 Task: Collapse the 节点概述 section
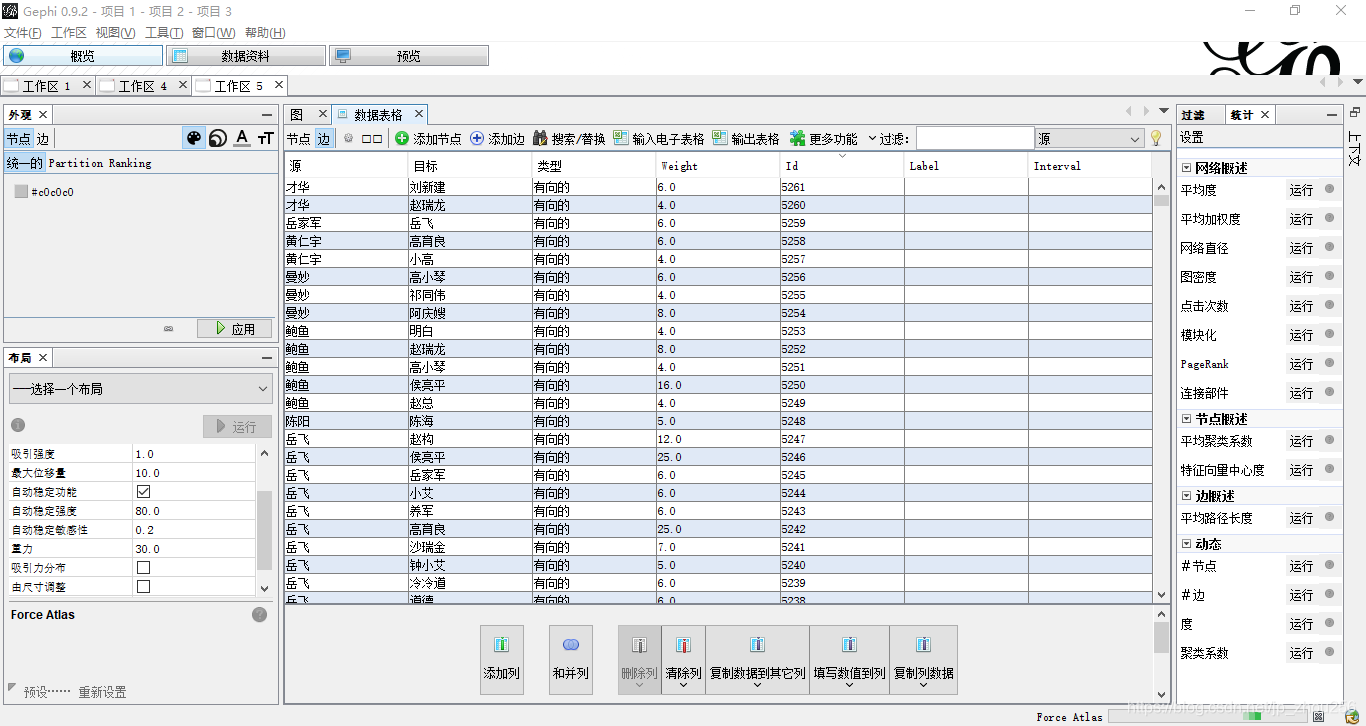(1187, 419)
